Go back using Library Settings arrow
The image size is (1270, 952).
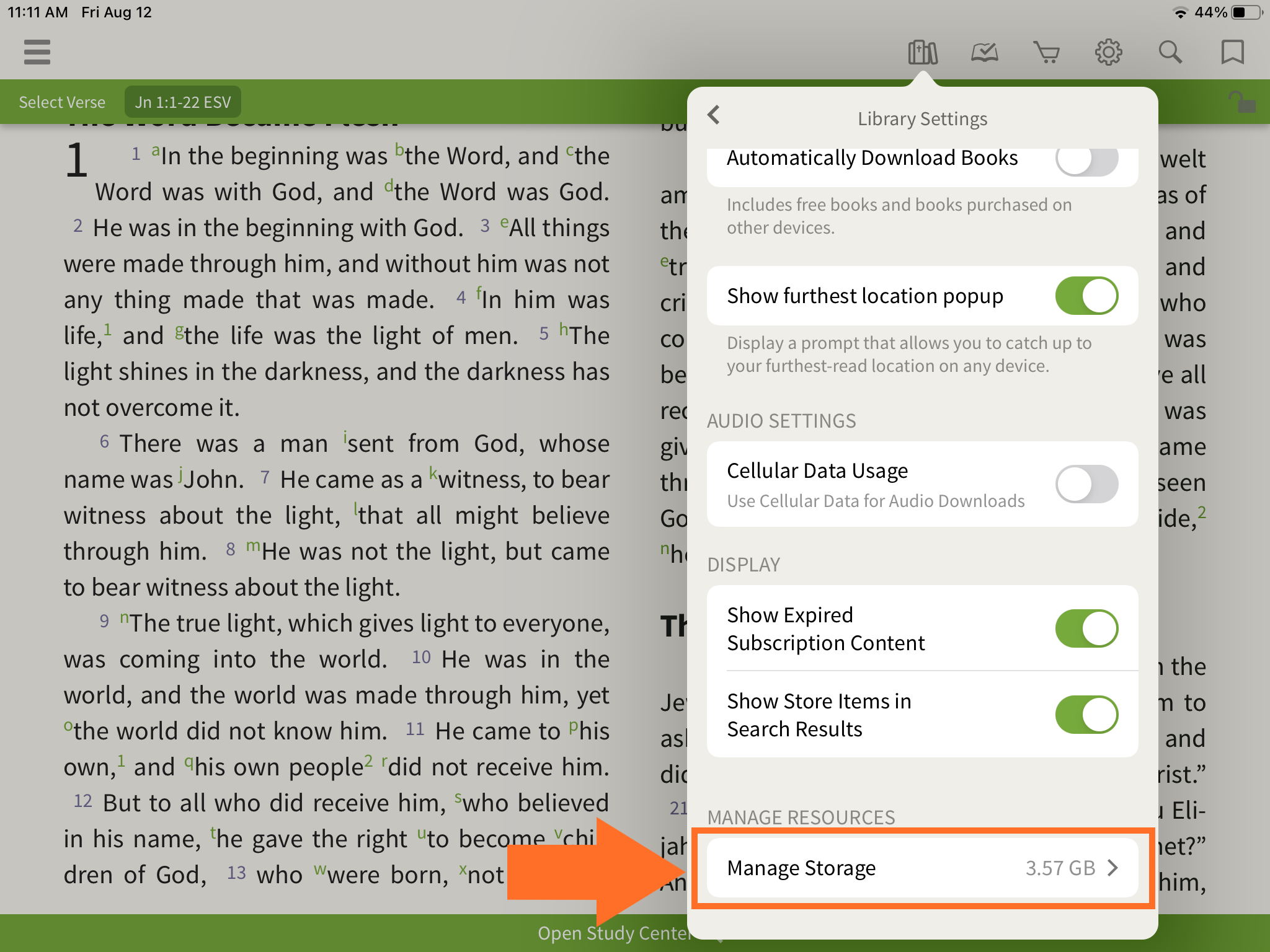(x=714, y=115)
